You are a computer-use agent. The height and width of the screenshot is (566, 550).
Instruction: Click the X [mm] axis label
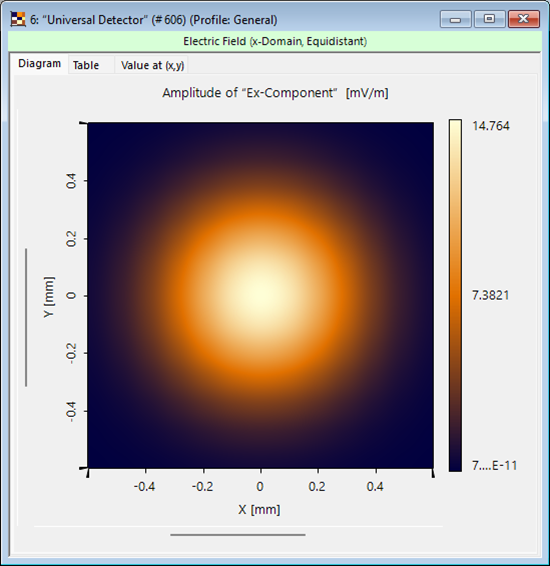point(259,509)
